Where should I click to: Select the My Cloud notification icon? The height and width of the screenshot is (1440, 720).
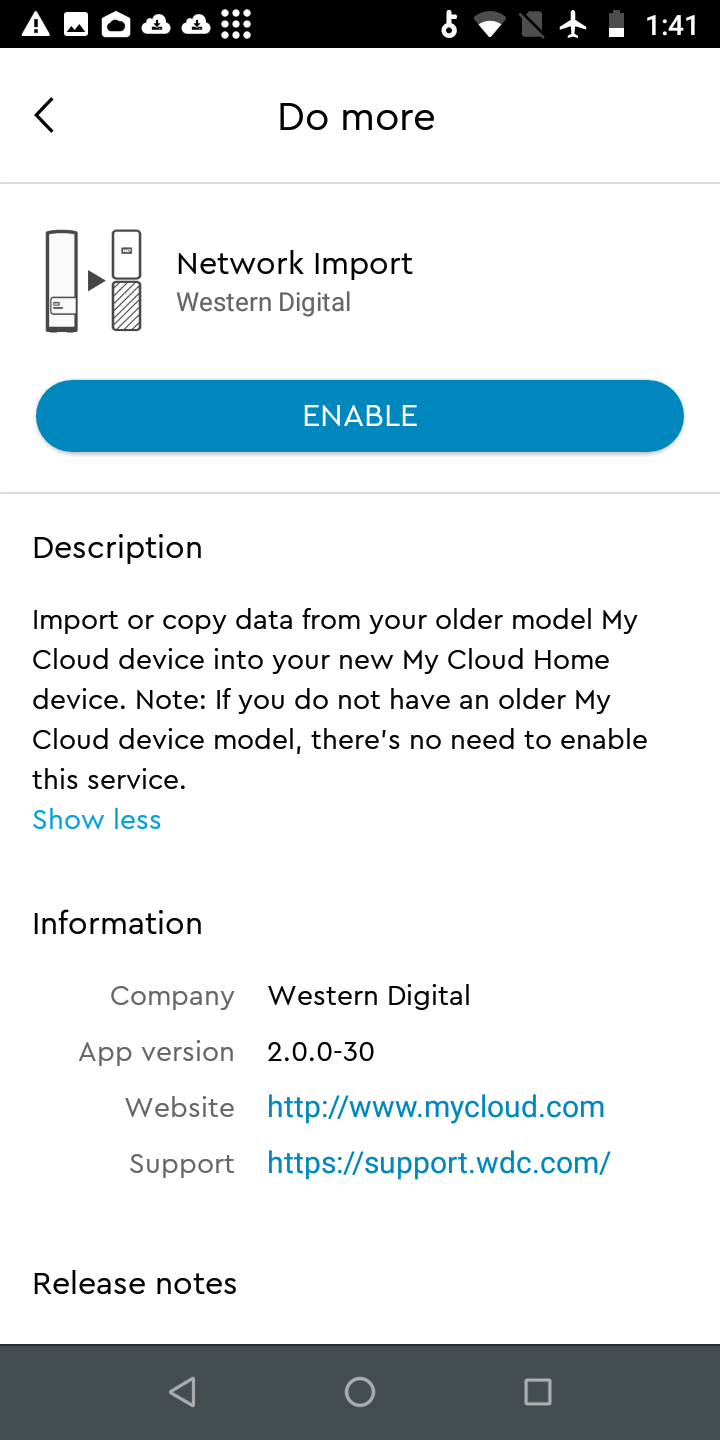(114, 22)
